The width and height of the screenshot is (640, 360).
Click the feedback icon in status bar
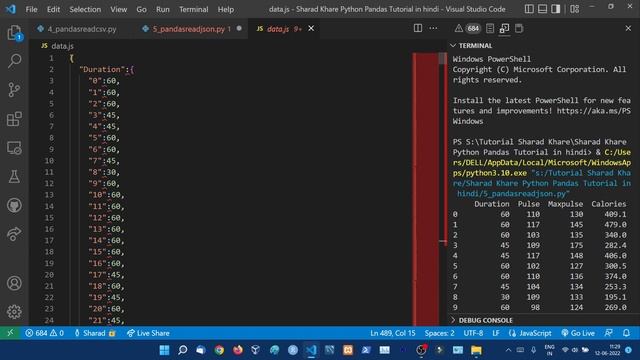pyautogui.click(x=608, y=333)
